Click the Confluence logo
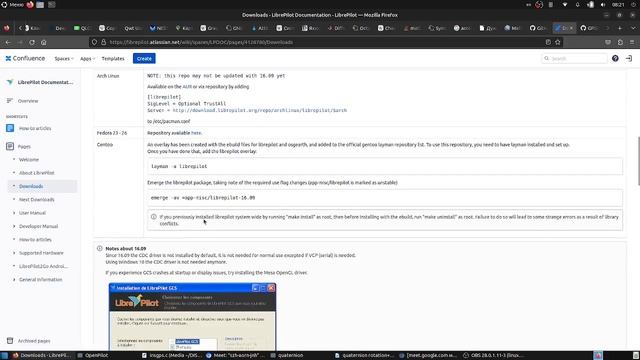 (x=25, y=58)
